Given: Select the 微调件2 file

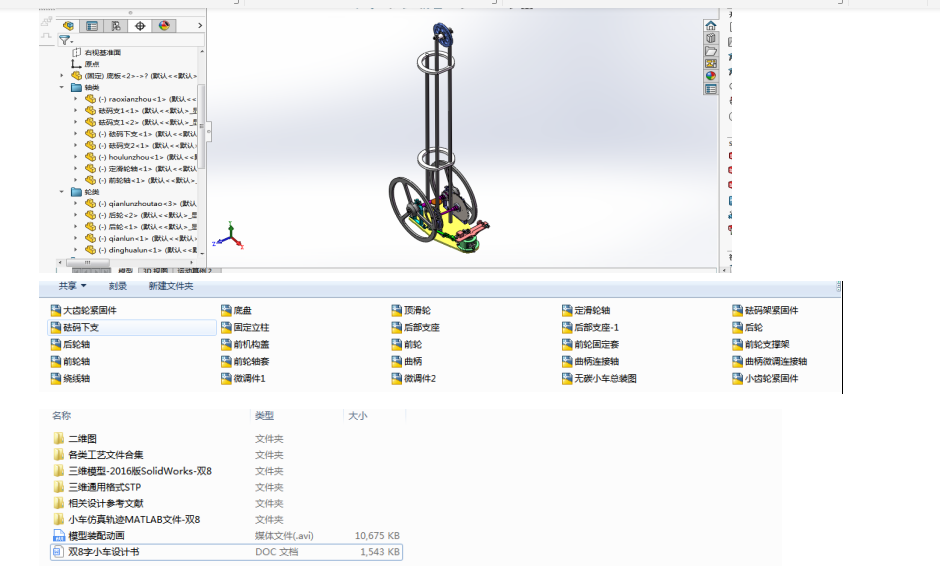Looking at the screenshot, I should click(x=414, y=378).
